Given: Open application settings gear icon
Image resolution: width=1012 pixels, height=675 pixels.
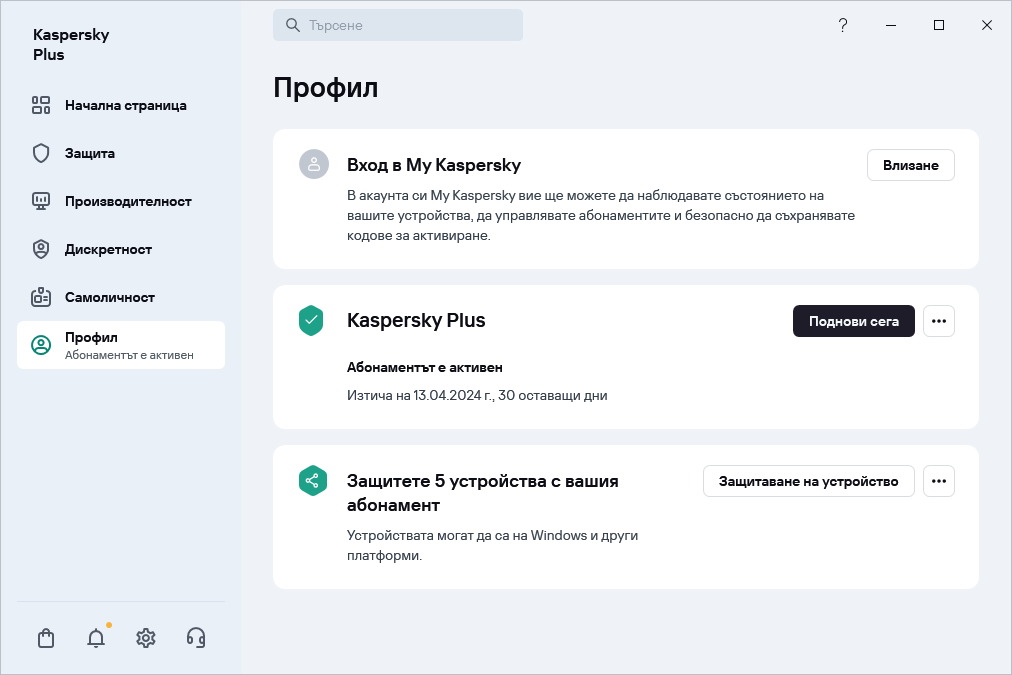Looking at the screenshot, I should [x=145, y=637].
